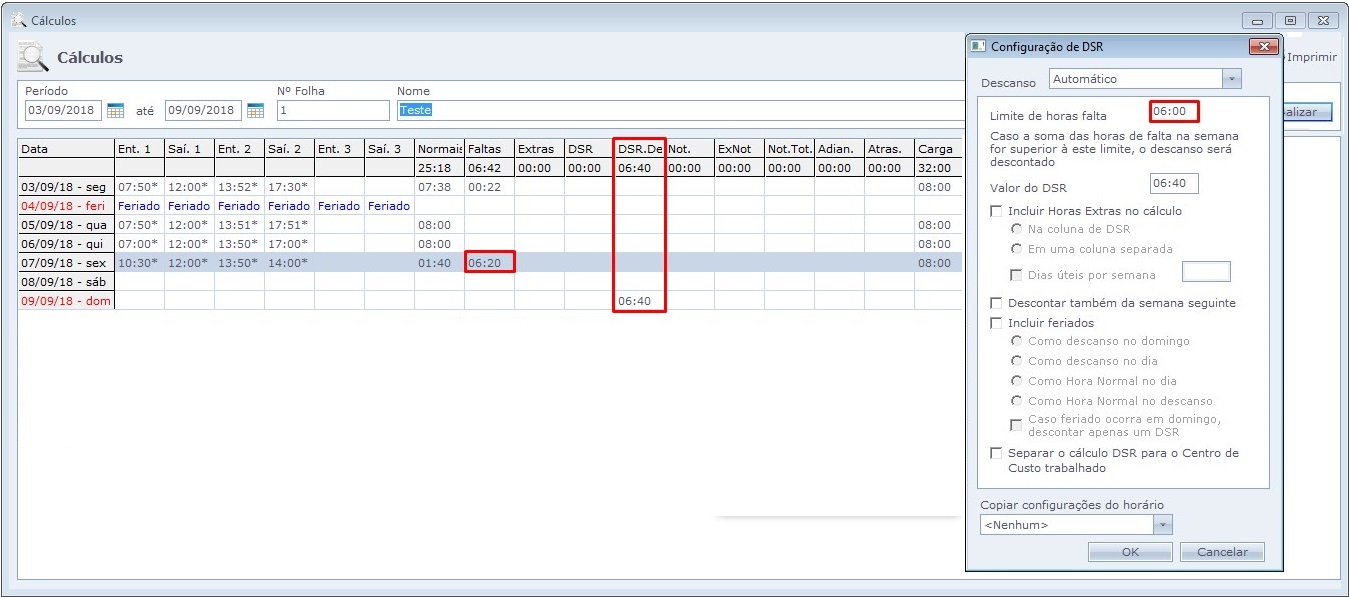Click the Nº Folha input field
This screenshot has height=597, width=1349.
333,110
